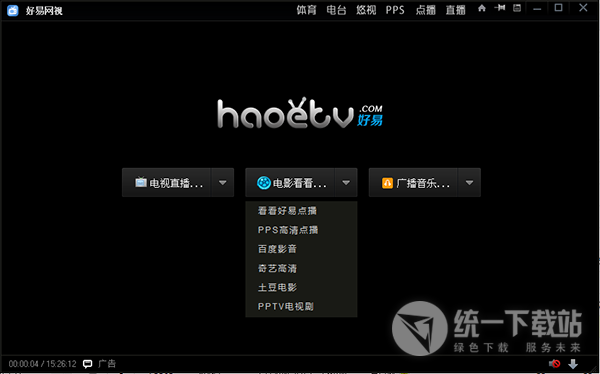Pin the window always on top
600x374 pixels.
pyautogui.click(x=499, y=8)
